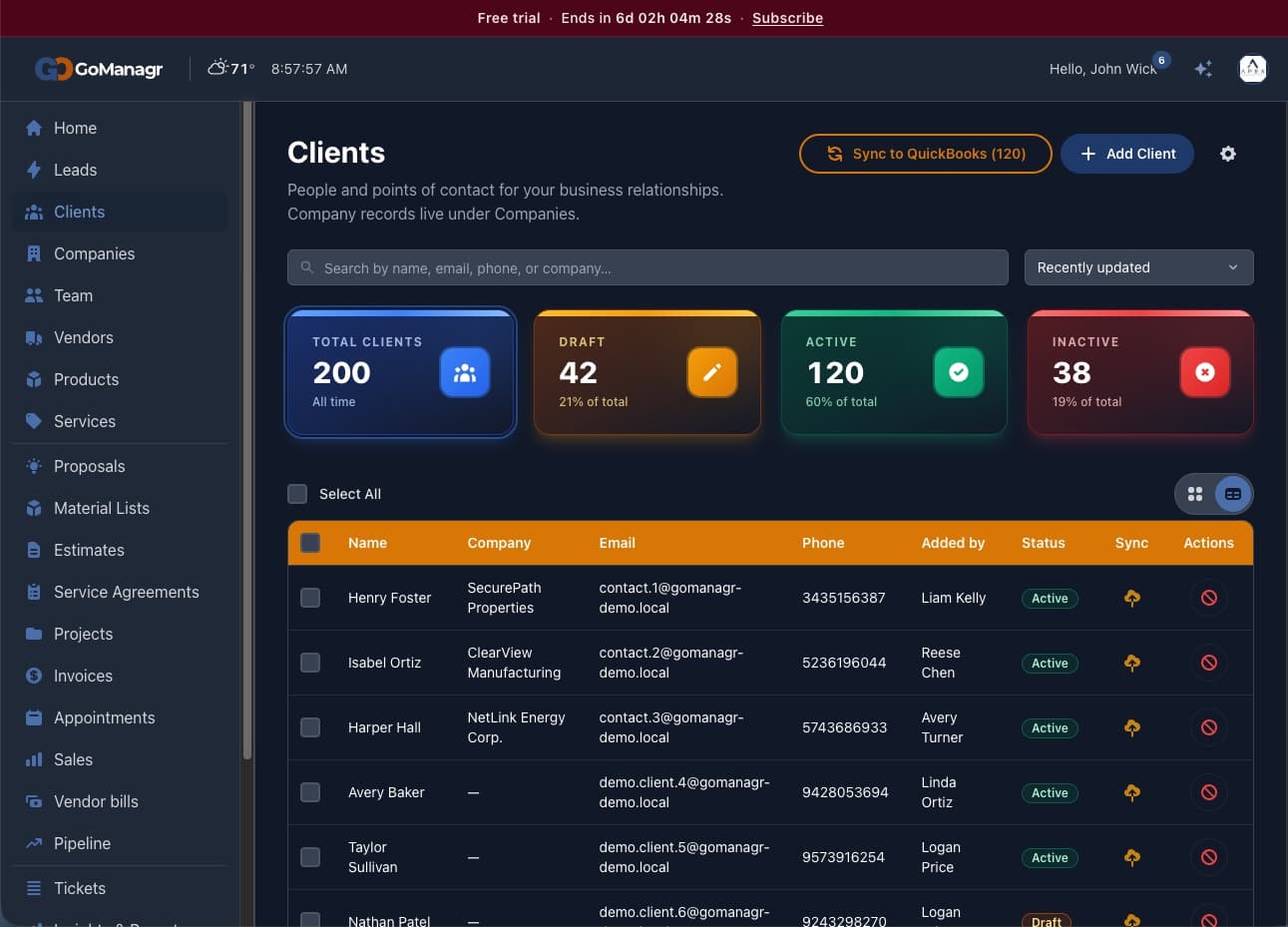Open Projects in sidebar

[x=120, y=634]
